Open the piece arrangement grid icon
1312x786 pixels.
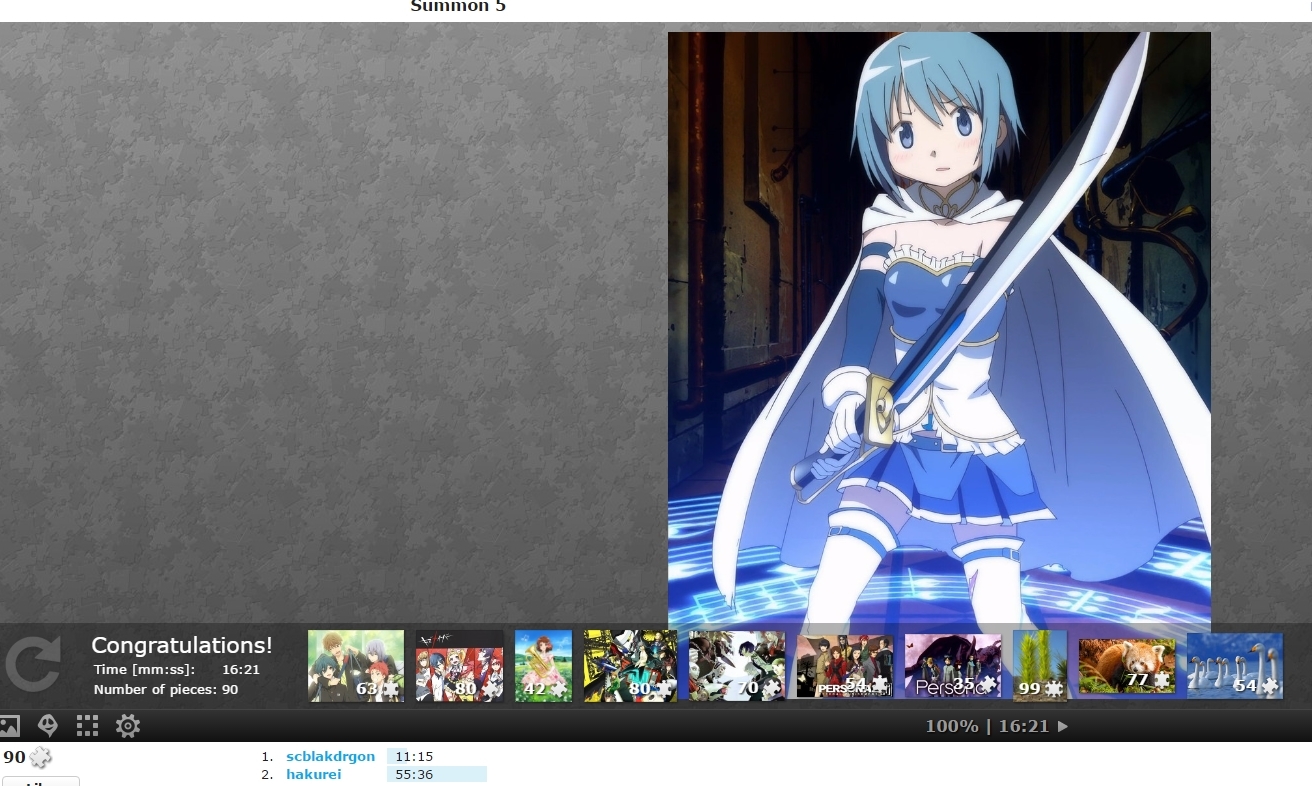[x=87, y=726]
